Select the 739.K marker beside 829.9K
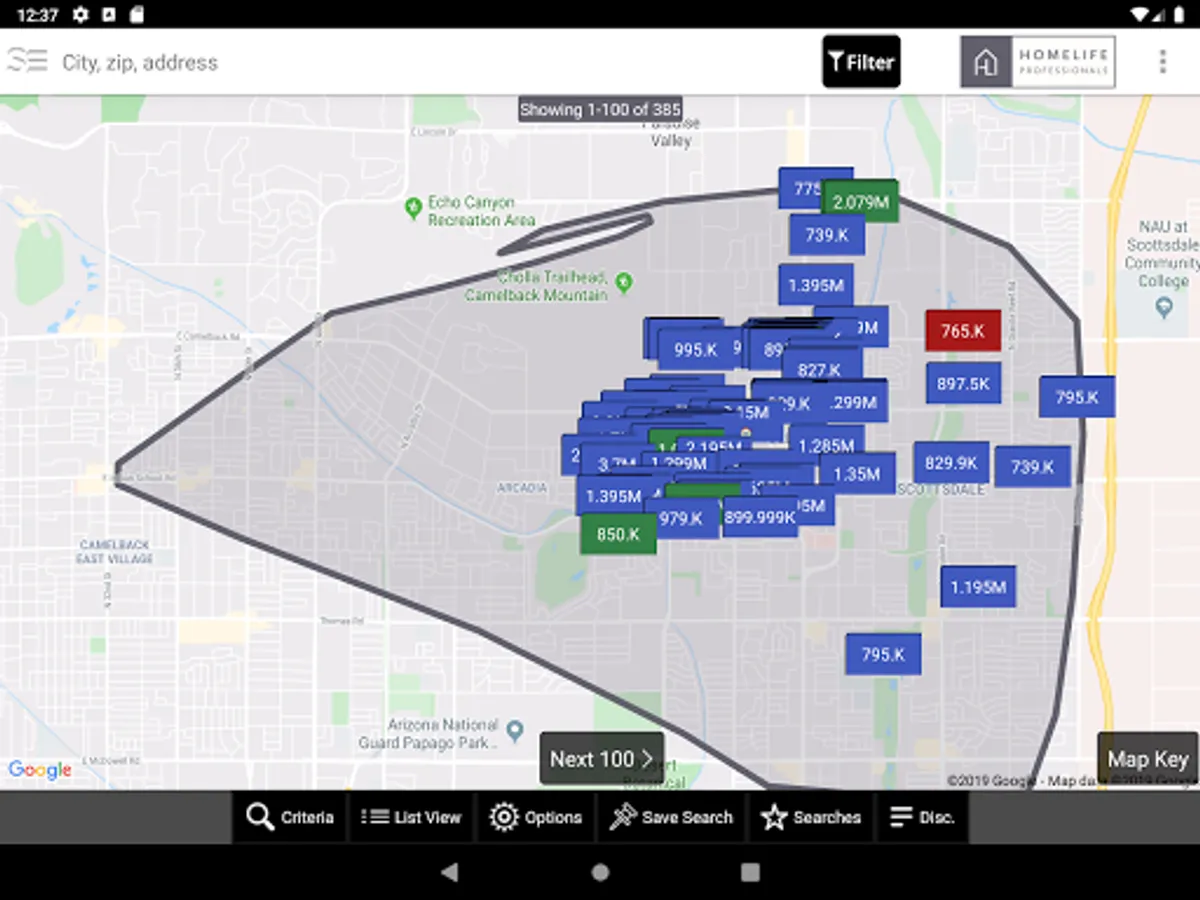The height and width of the screenshot is (900, 1200). (x=1032, y=467)
